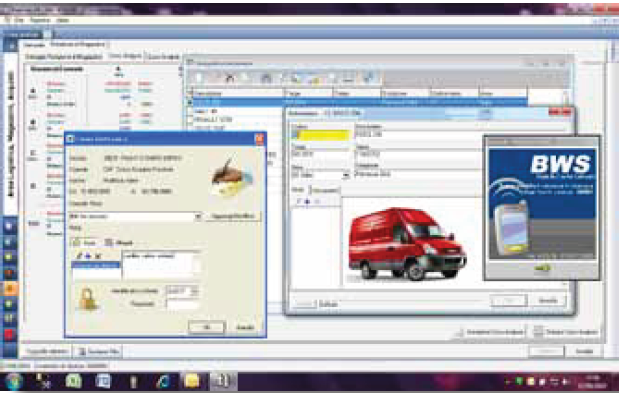The width and height of the screenshot is (619, 393).
Task: Click the padlock icon in the login dialog
Action: tap(88, 299)
